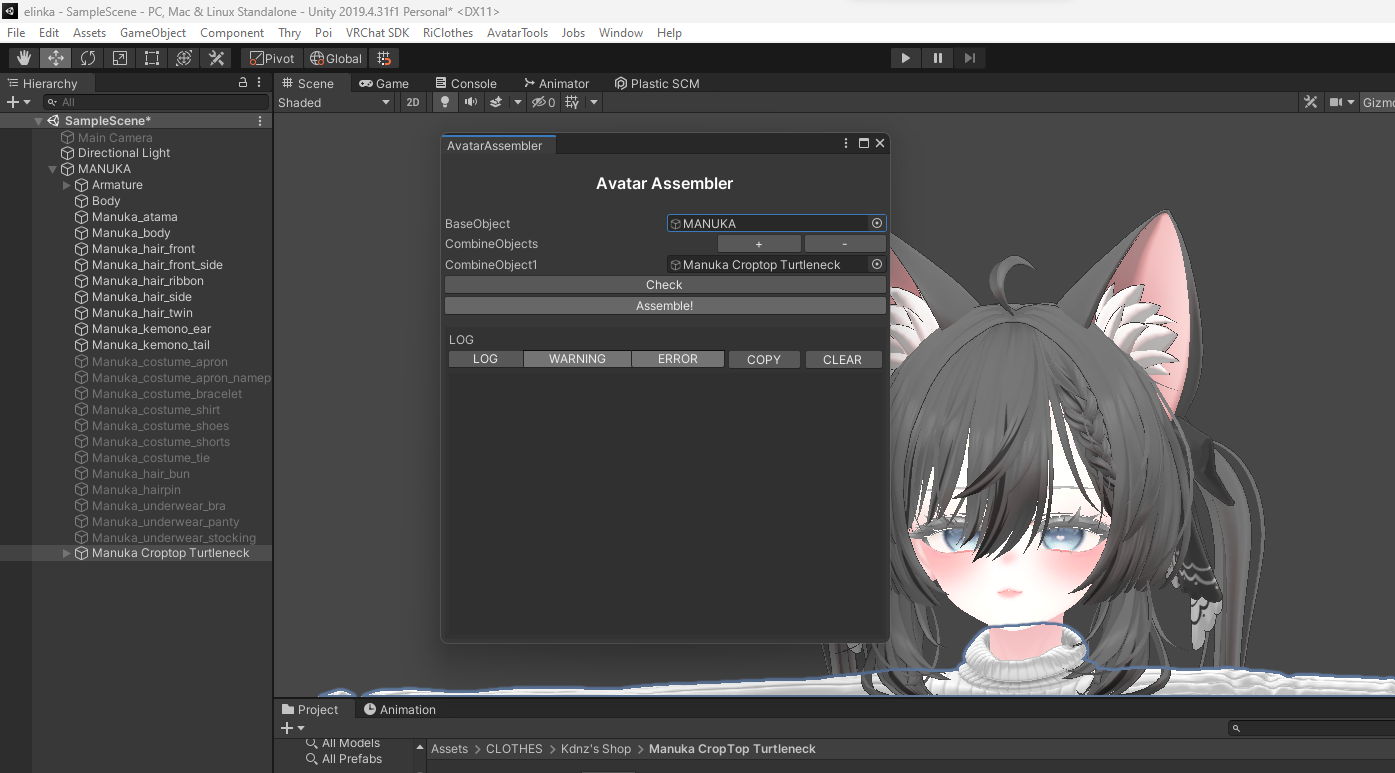Viewport: 1395px width, 773px height.
Task: Select the Hand tool
Action: pyautogui.click(x=24, y=58)
